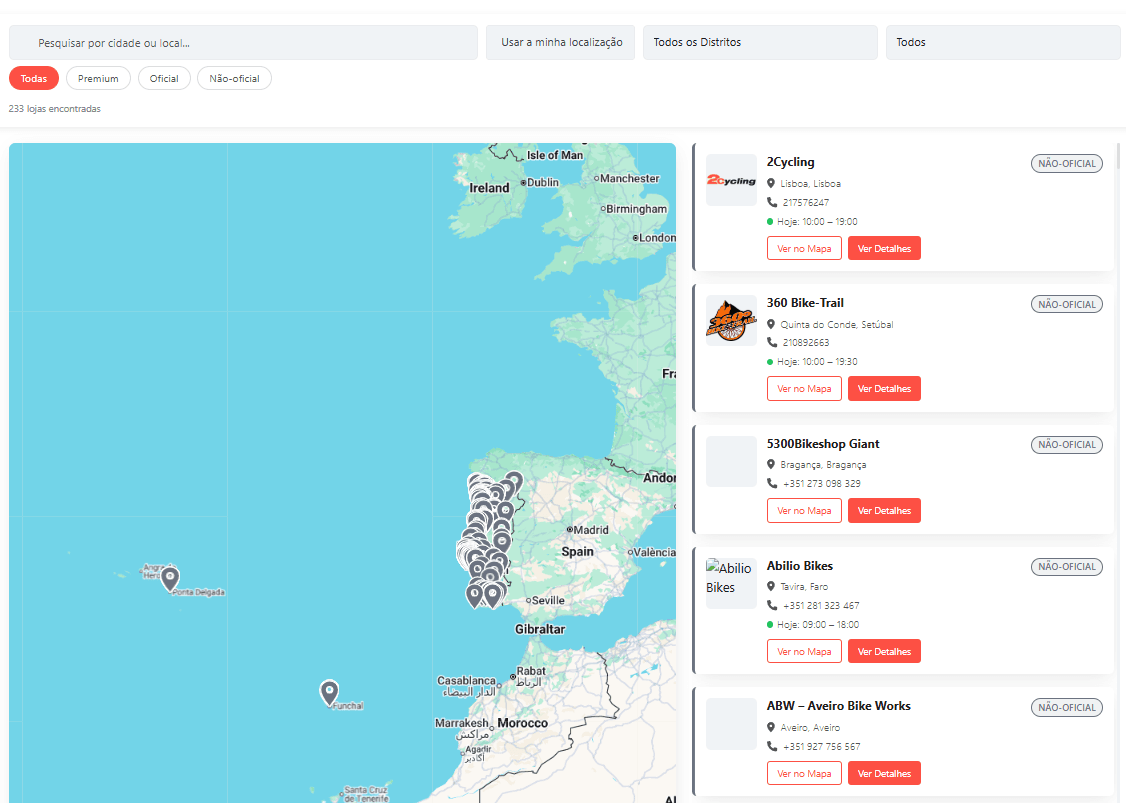Click location pin icon beside Aveiro, Aveiro
This screenshot has height=803, width=1126.
pyautogui.click(x=771, y=728)
